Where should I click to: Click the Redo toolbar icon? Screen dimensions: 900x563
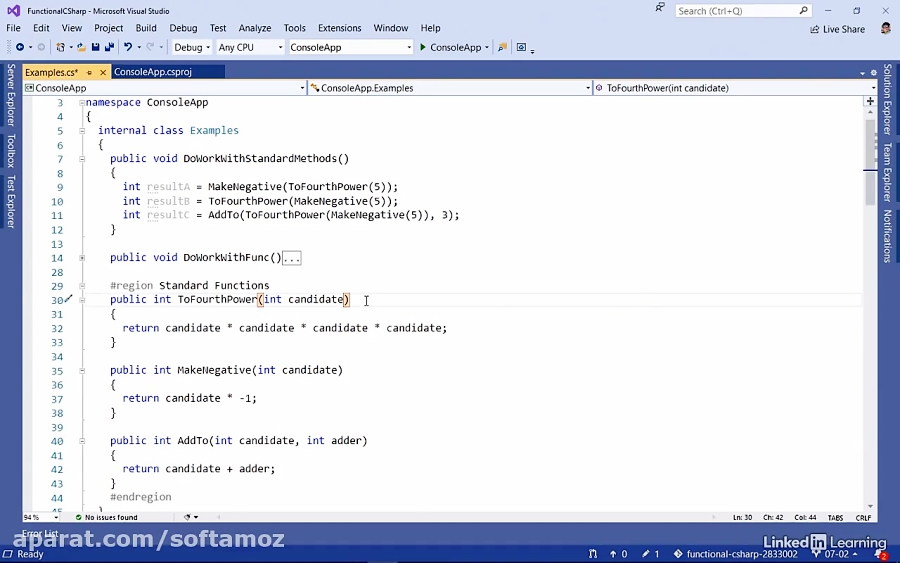point(150,47)
